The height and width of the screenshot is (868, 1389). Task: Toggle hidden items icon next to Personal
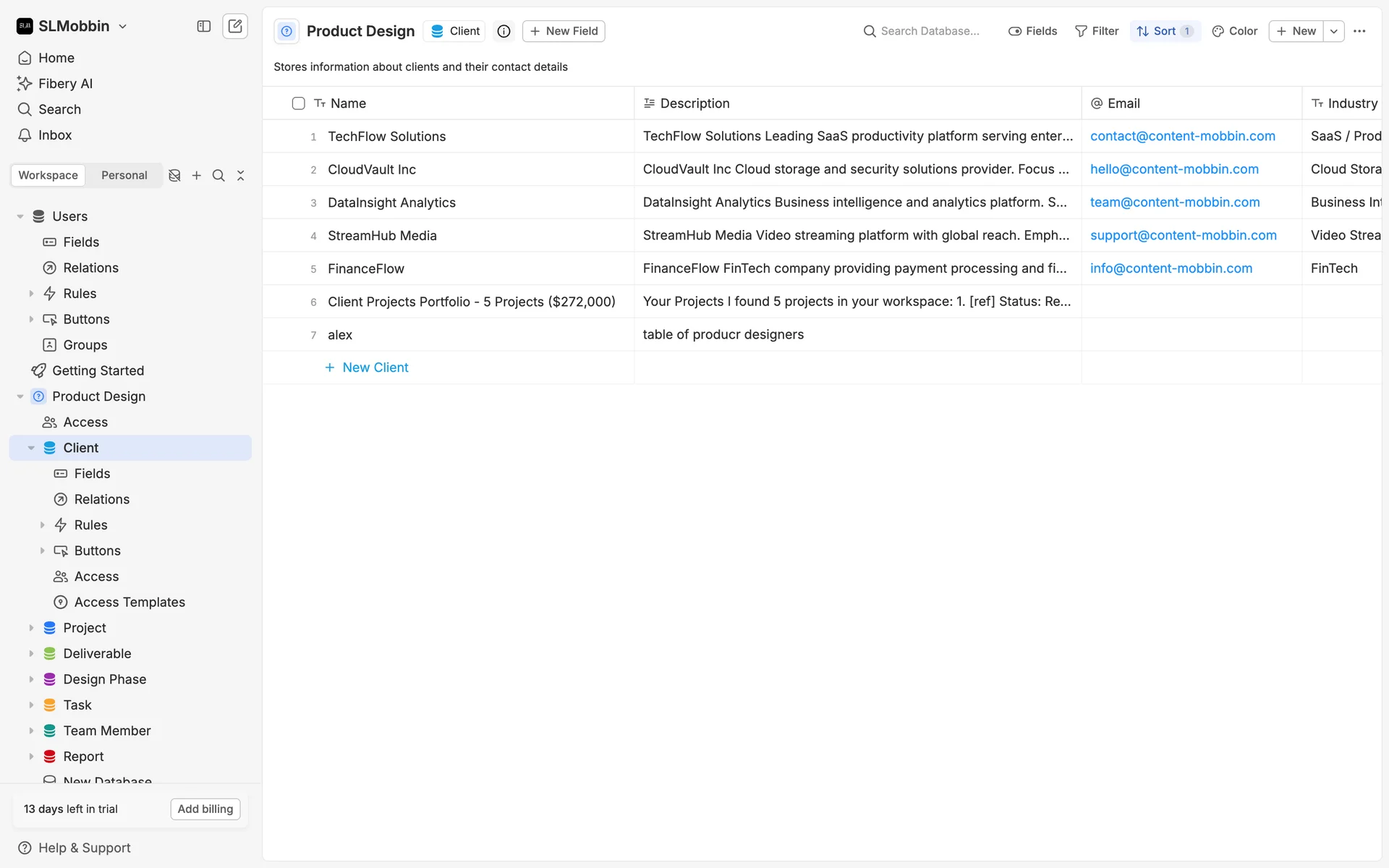[x=174, y=176]
